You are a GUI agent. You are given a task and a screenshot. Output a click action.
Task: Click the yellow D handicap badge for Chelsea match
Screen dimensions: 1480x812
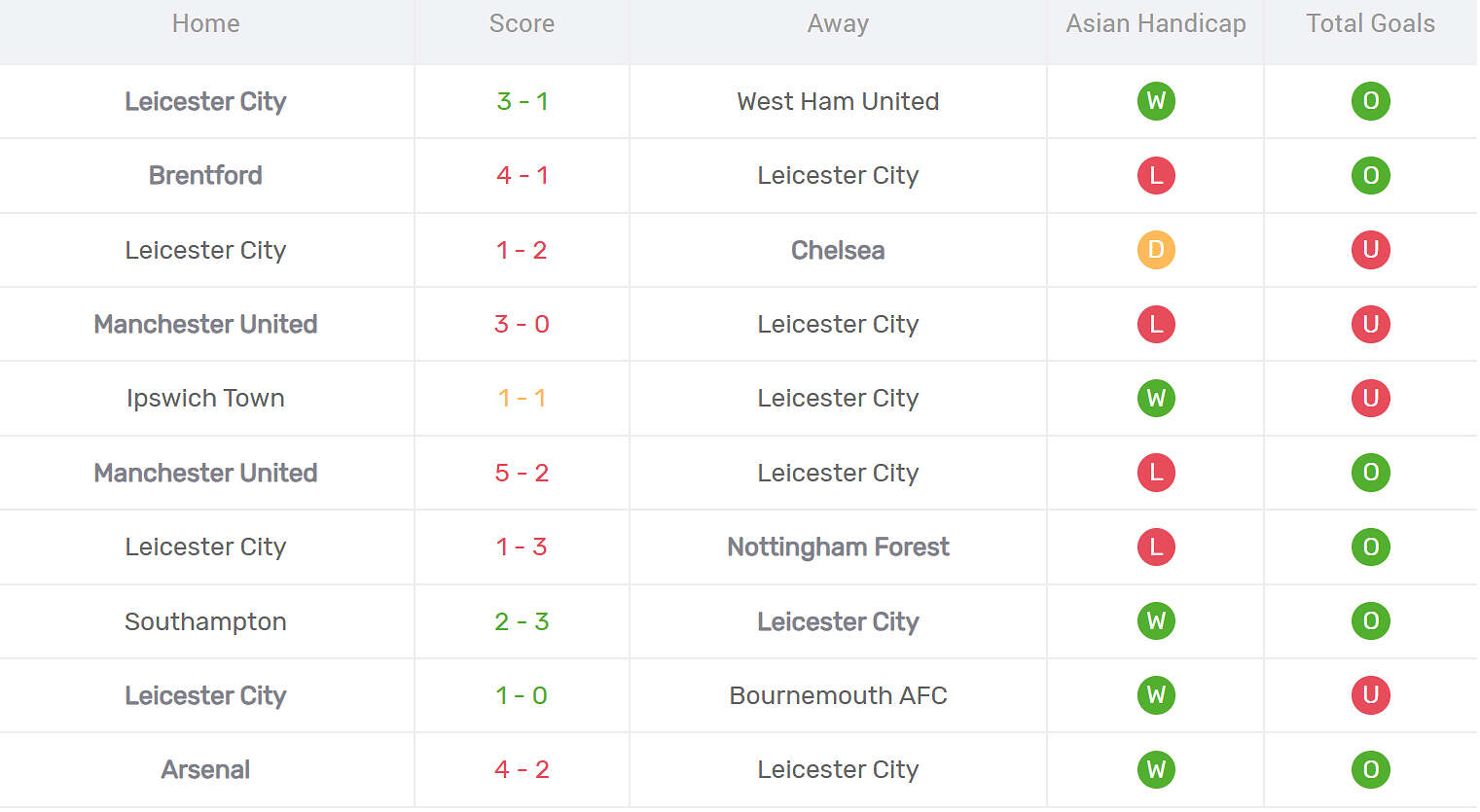[1156, 250]
